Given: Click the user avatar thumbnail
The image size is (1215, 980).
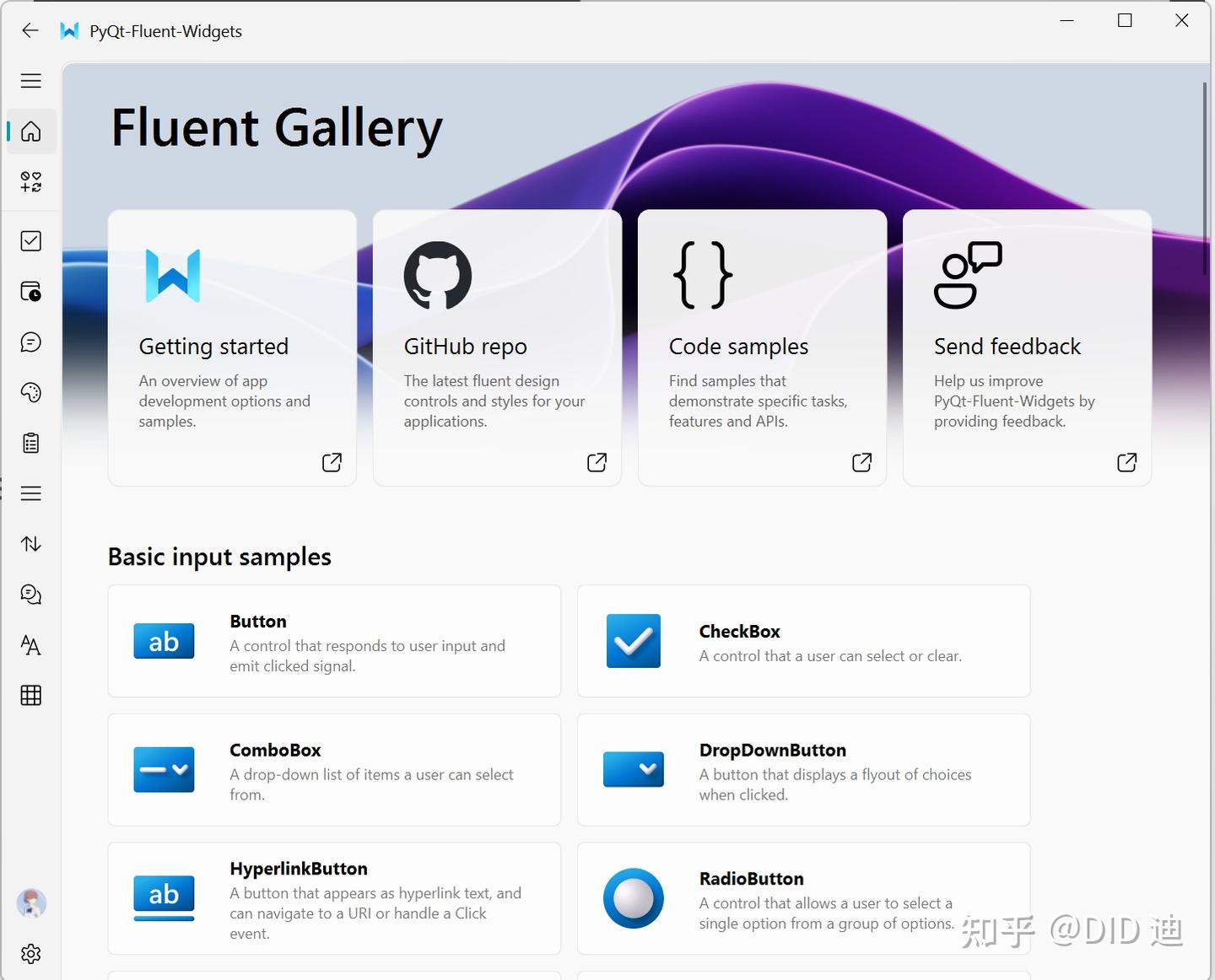Looking at the screenshot, I should pyautogui.click(x=30, y=903).
